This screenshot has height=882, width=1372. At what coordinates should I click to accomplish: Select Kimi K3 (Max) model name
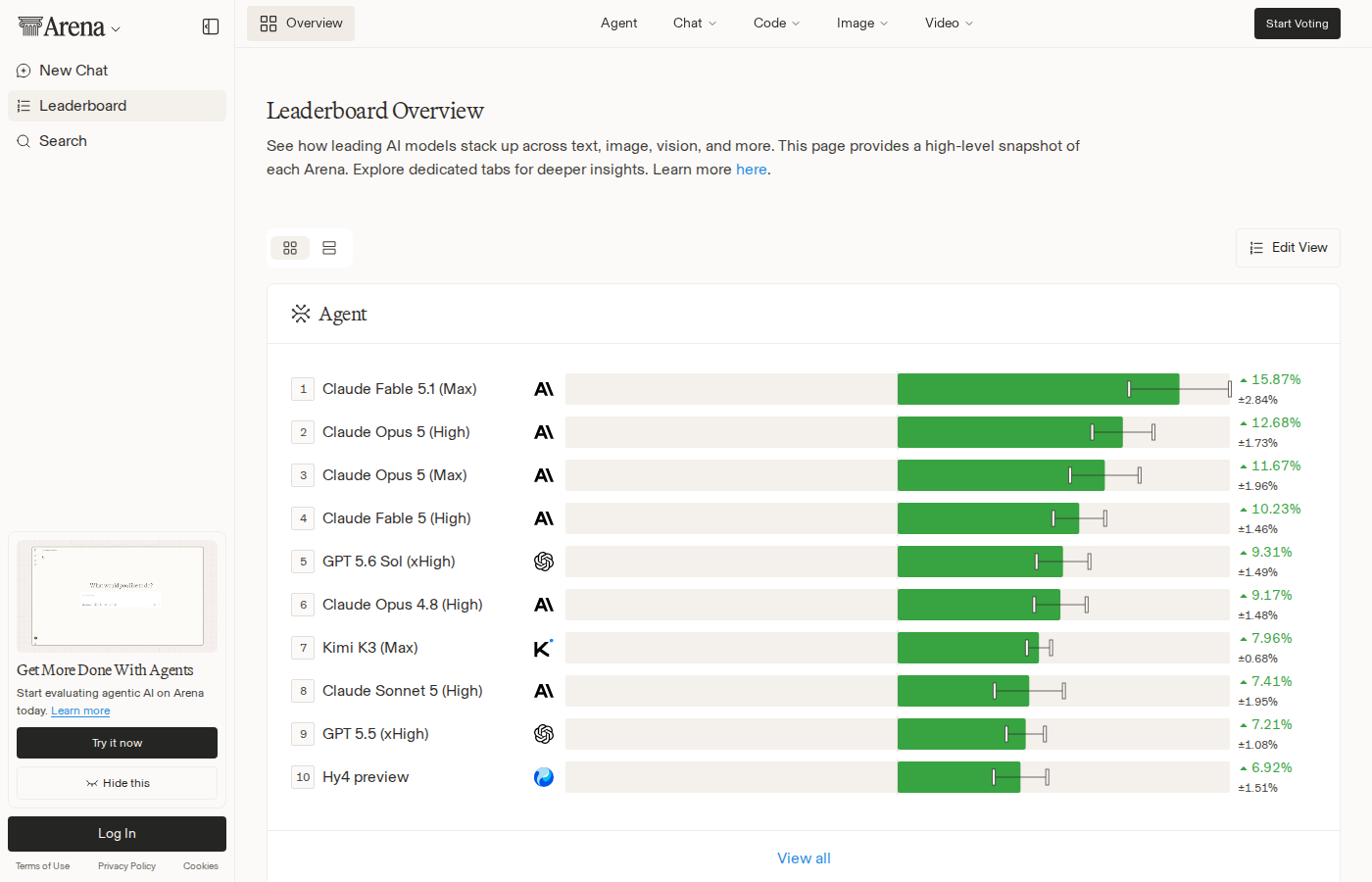tap(370, 648)
